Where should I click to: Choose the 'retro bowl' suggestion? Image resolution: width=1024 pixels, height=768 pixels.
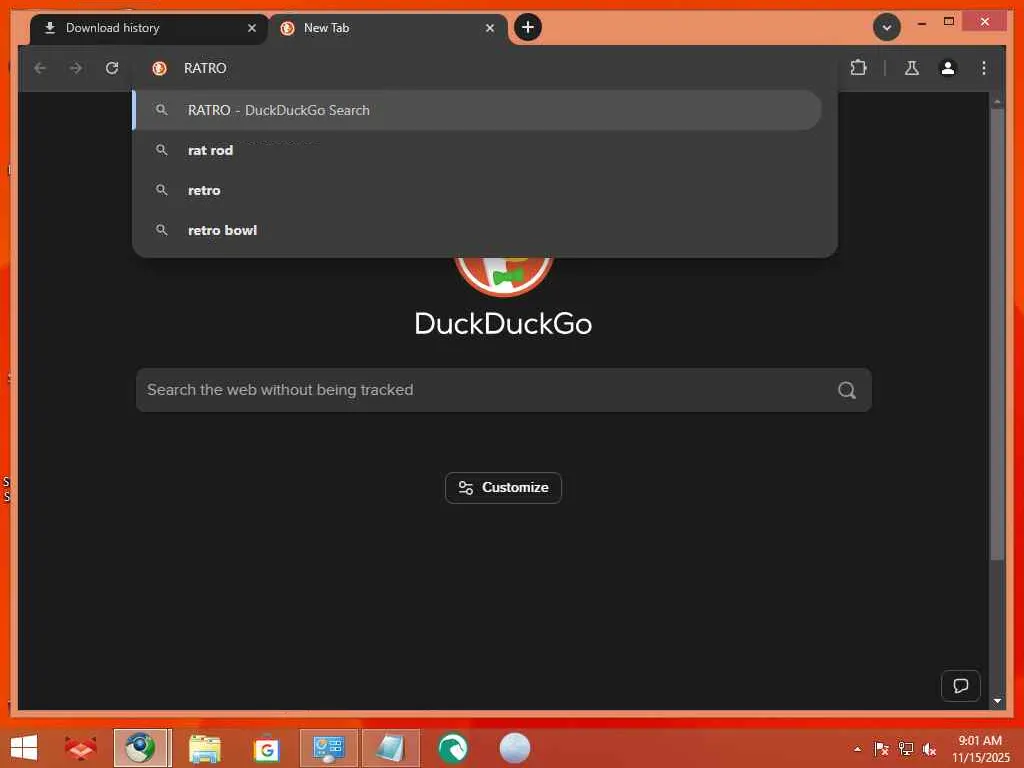477,230
